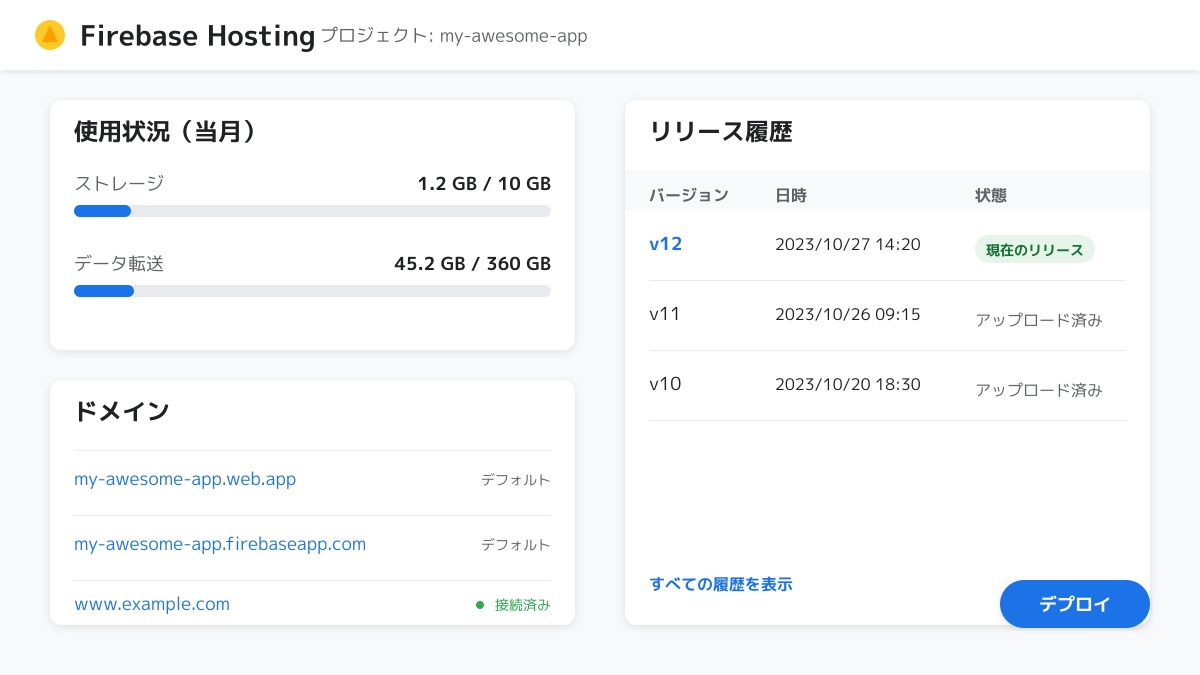Click the 日時 column header
The image size is (1200, 675).
pos(791,195)
